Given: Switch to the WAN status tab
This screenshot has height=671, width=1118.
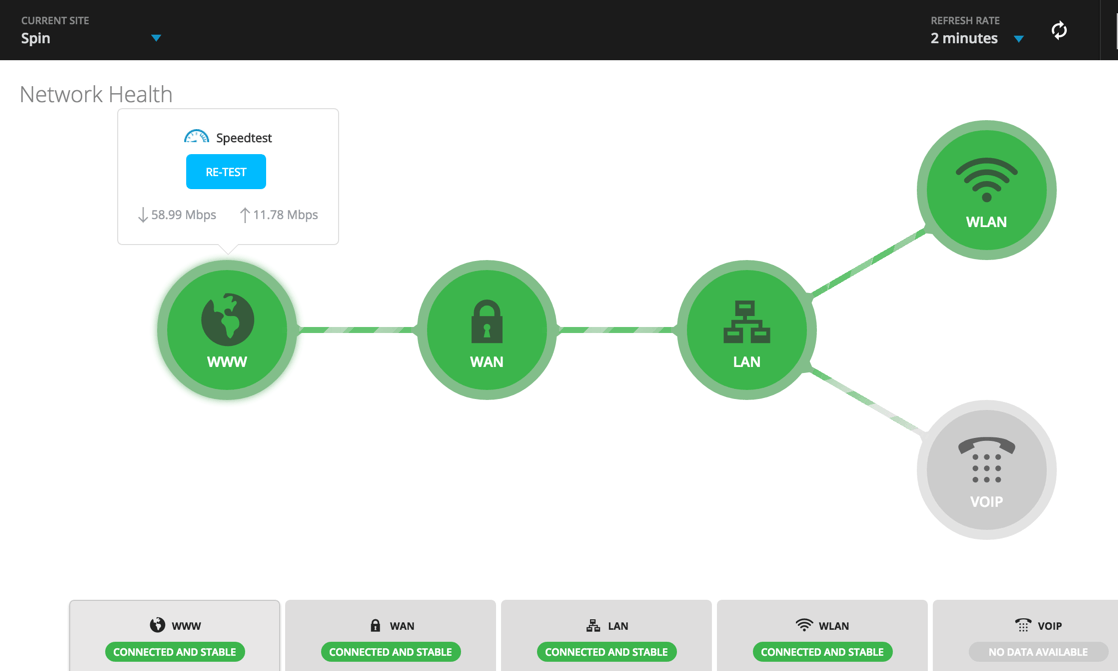Looking at the screenshot, I should (x=391, y=635).
